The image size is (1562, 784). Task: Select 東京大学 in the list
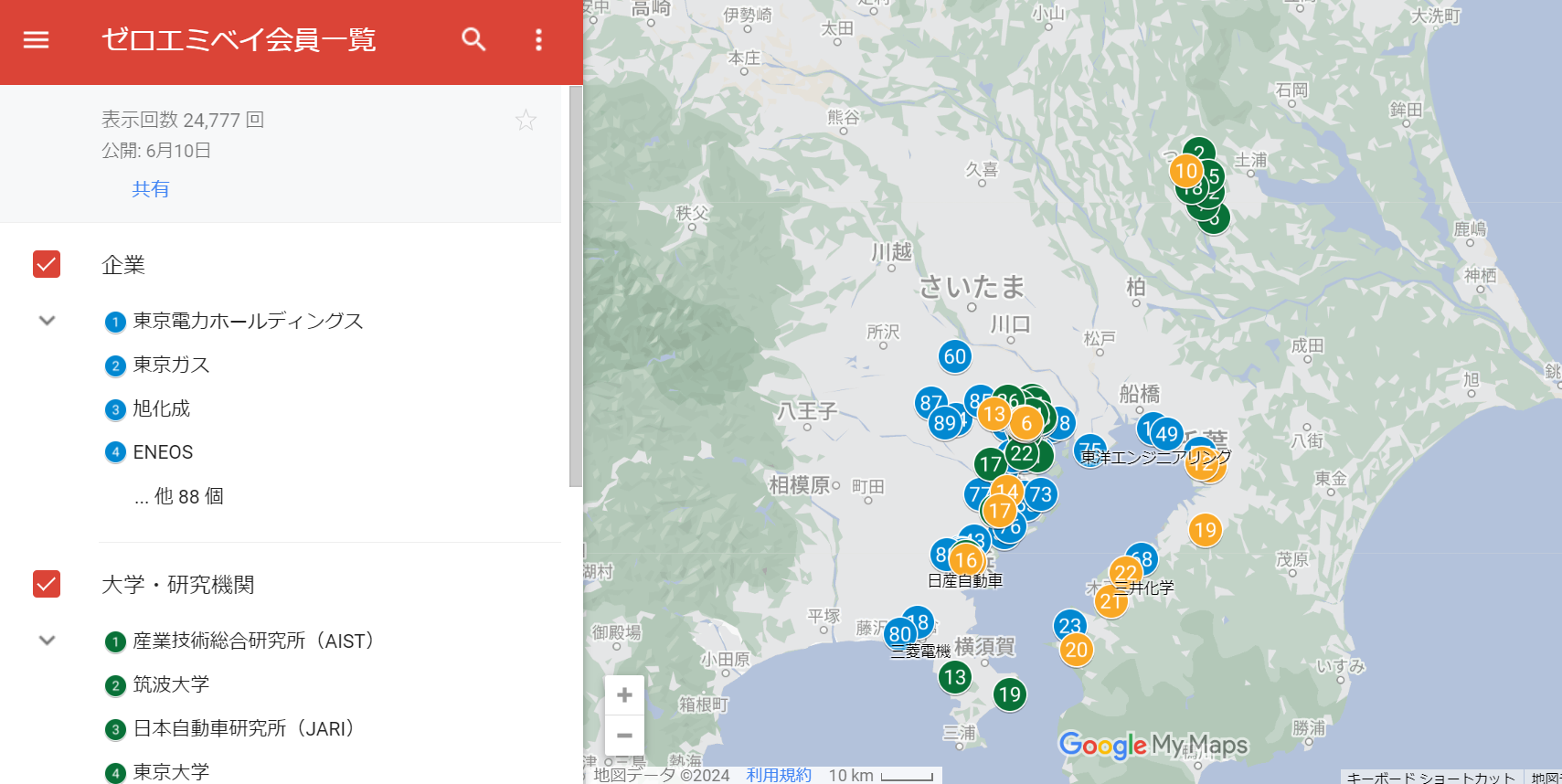click(x=171, y=772)
